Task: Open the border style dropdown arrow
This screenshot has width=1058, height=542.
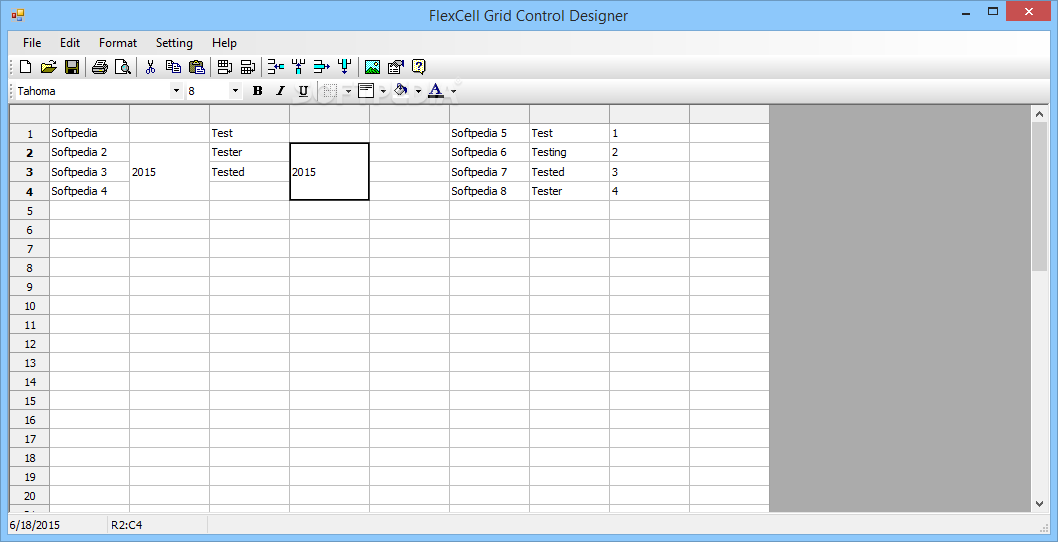Action: click(348, 91)
